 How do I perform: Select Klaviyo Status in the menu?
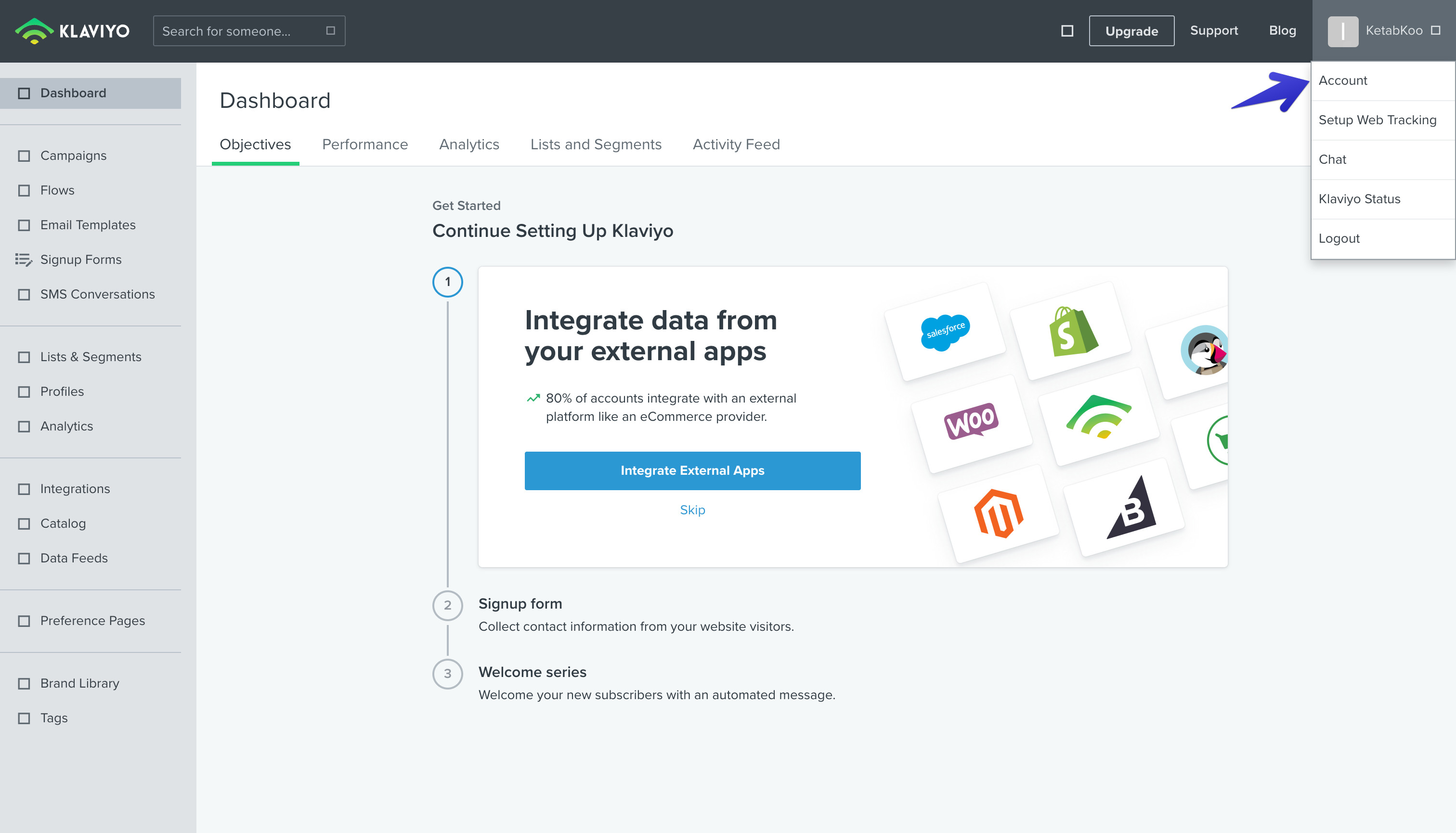click(x=1383, y=199)
